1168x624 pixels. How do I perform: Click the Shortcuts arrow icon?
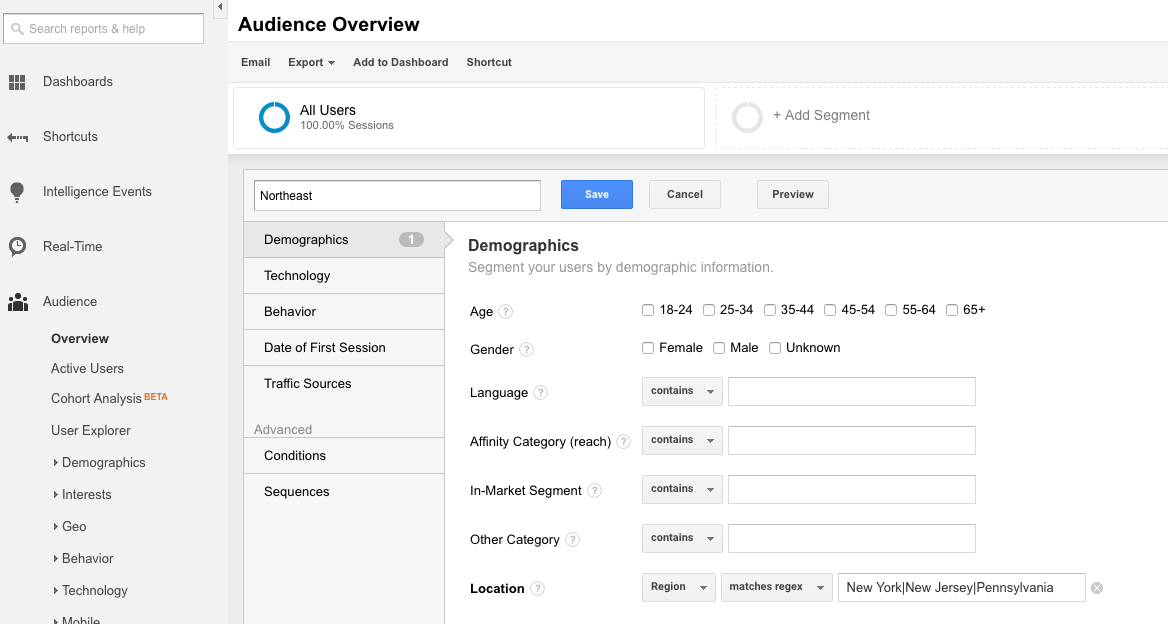pos(17,137)
